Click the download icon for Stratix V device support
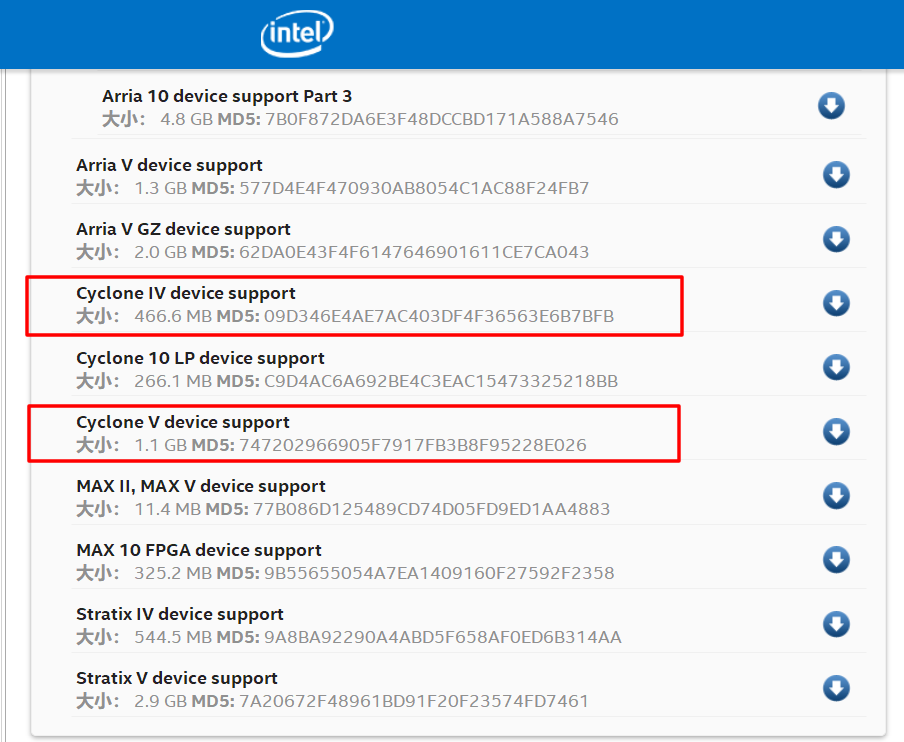 (836, 688)
